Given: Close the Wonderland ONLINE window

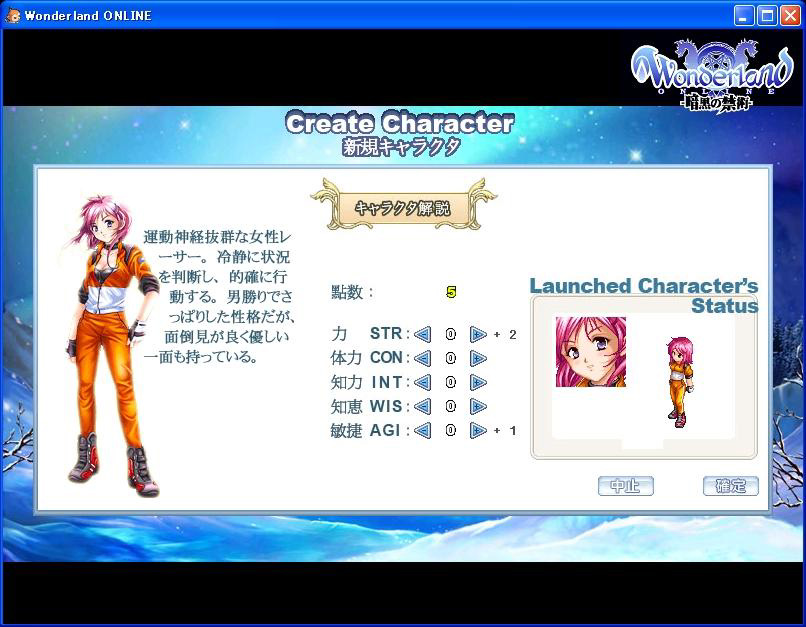Looking at the screenshot, I should 790,16.
